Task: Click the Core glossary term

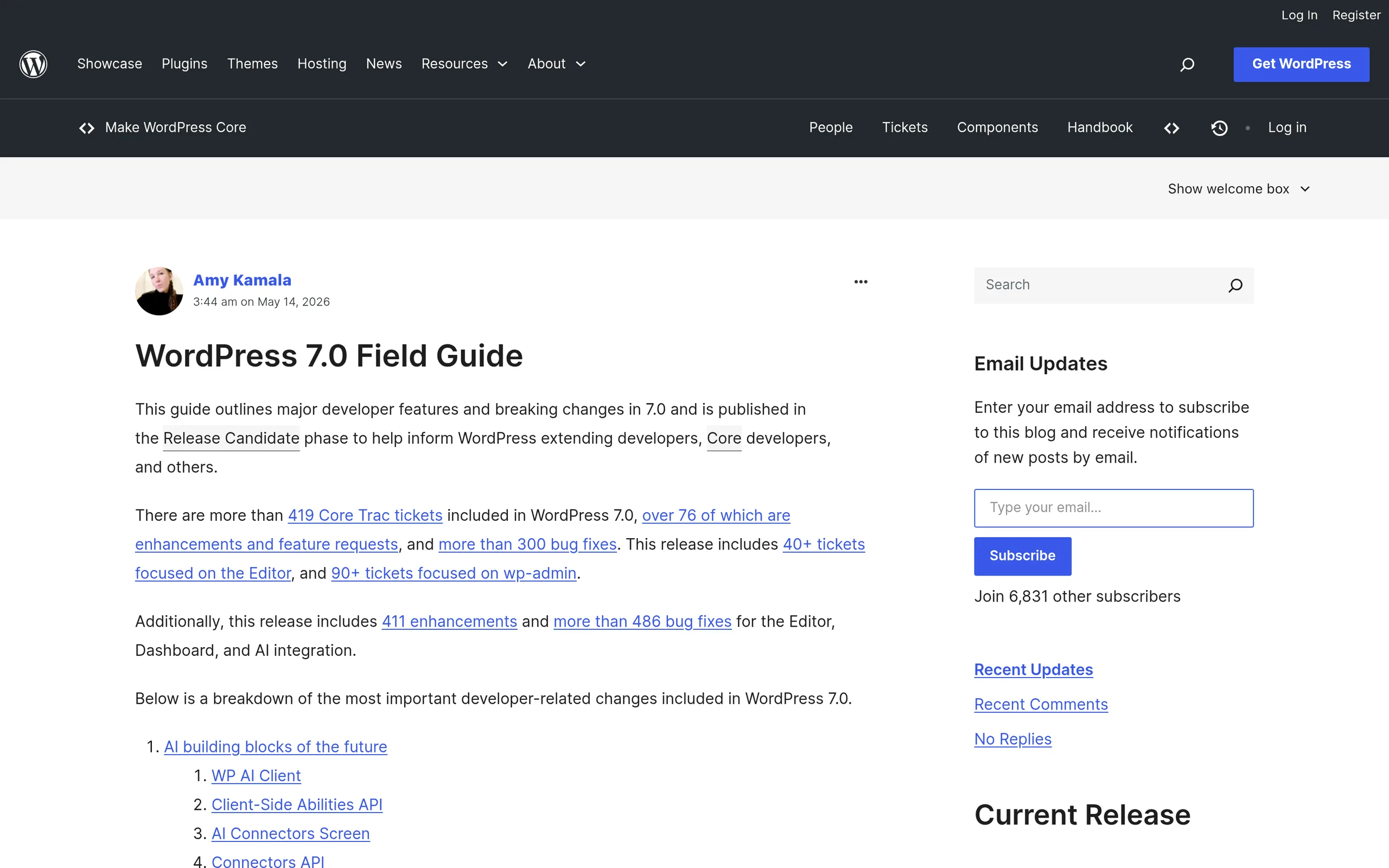Action: (724, 438)
